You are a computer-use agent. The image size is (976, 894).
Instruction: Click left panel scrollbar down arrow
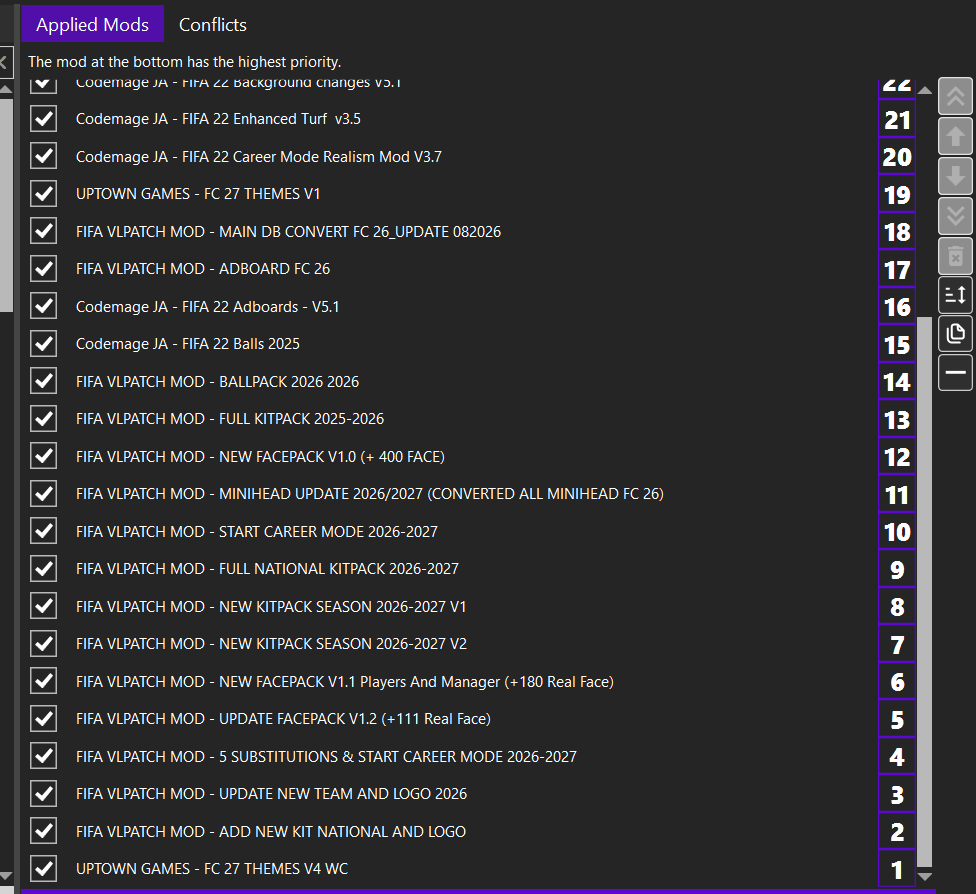6,877
